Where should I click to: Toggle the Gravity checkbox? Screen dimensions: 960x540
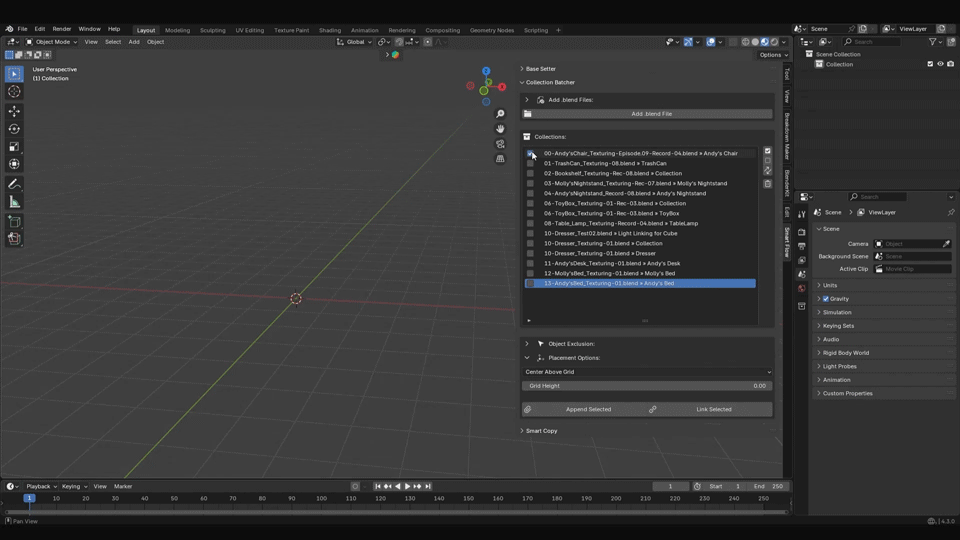click(x=826, y=299)
